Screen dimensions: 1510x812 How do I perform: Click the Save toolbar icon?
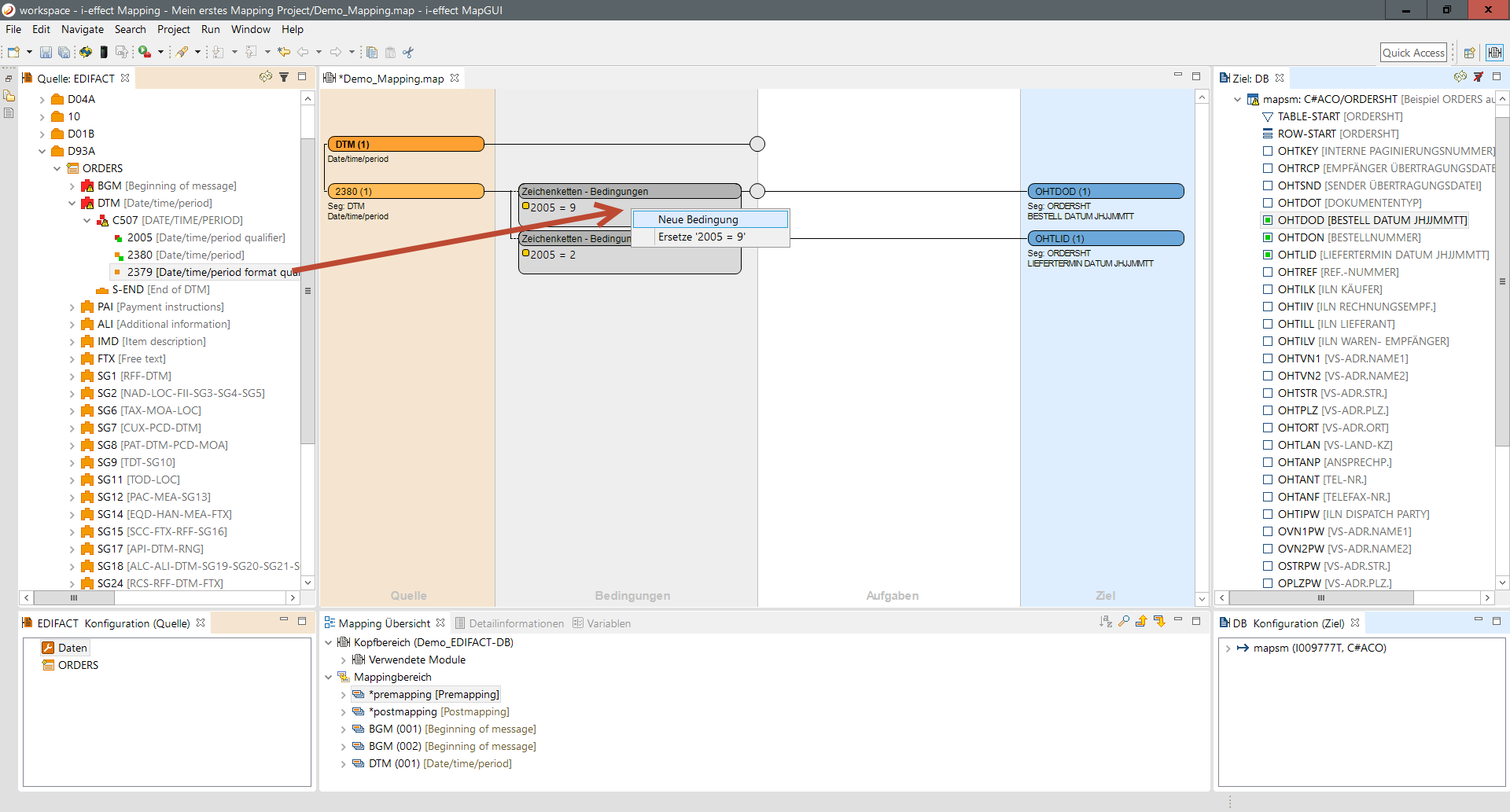pyautogui.click(x=46, y=53)
